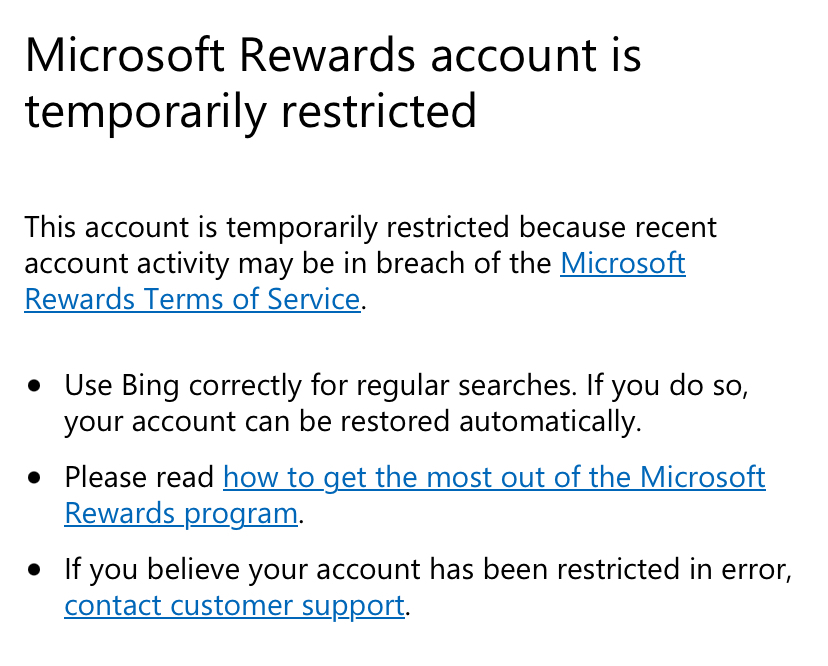Click the second bullet point marker
Screen dimensions: 828x666
pos(35,478)
